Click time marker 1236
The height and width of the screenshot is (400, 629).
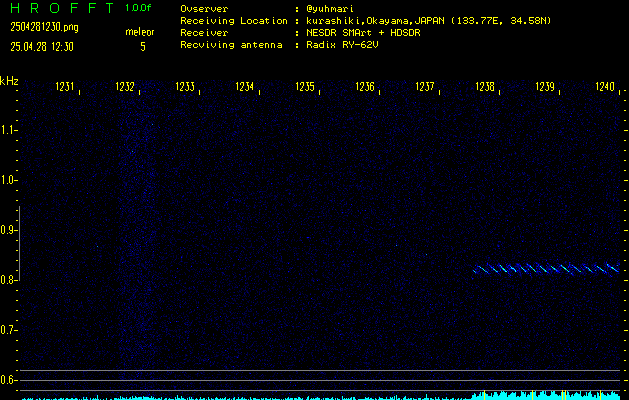pyautogui.click(x=365, y=87)
